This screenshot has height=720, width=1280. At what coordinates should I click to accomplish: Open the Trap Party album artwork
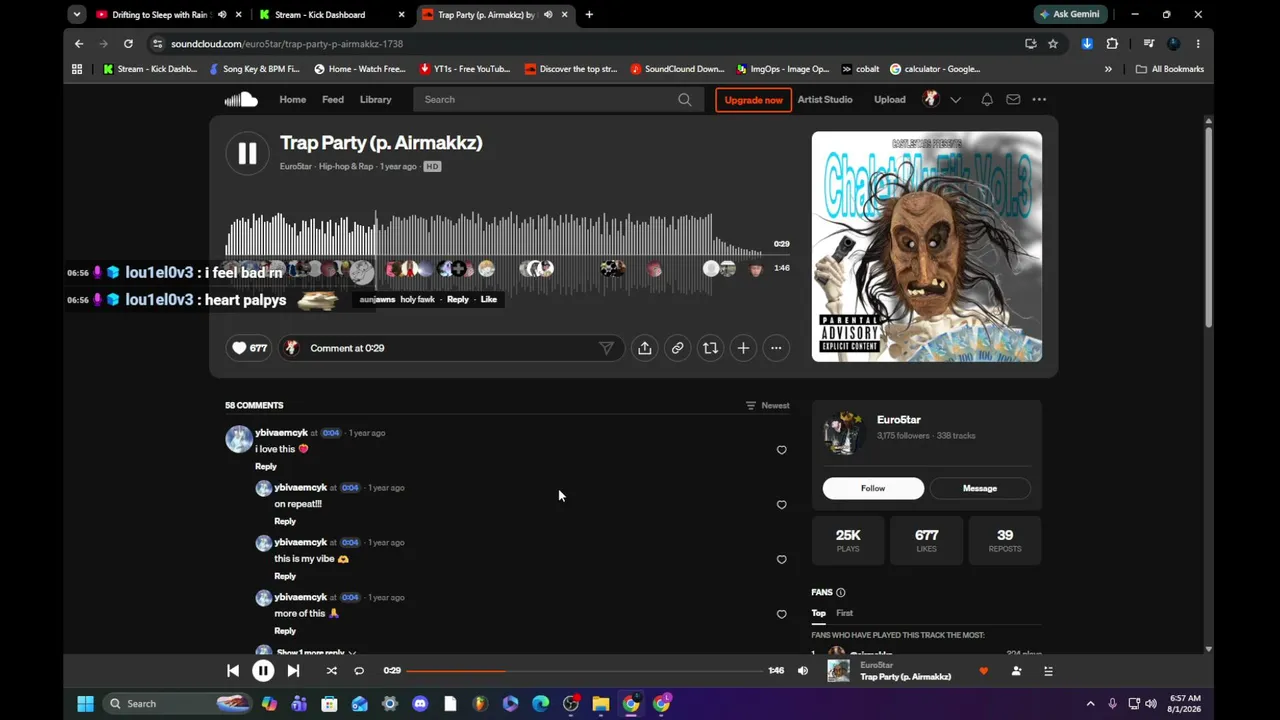pyautogui.click(x=927, y=247)
